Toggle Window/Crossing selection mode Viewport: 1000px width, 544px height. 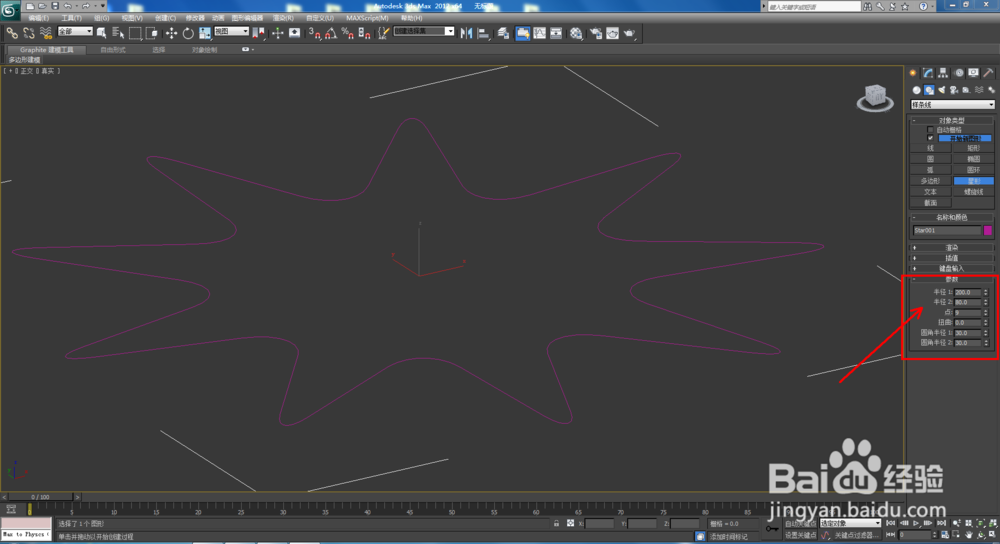coord(151,33)
